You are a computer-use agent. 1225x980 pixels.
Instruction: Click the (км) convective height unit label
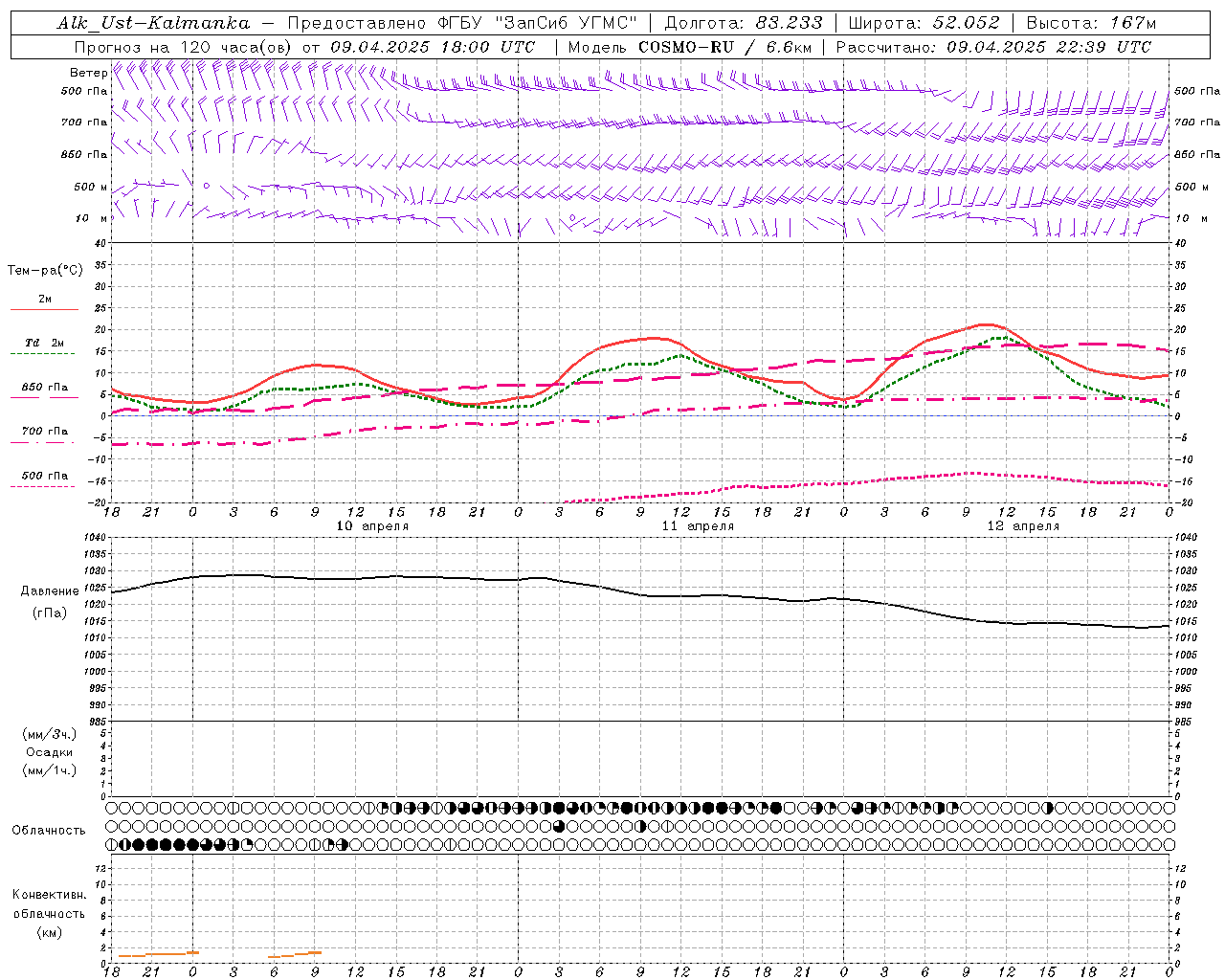pyautogui.click(x=50, y=932)
